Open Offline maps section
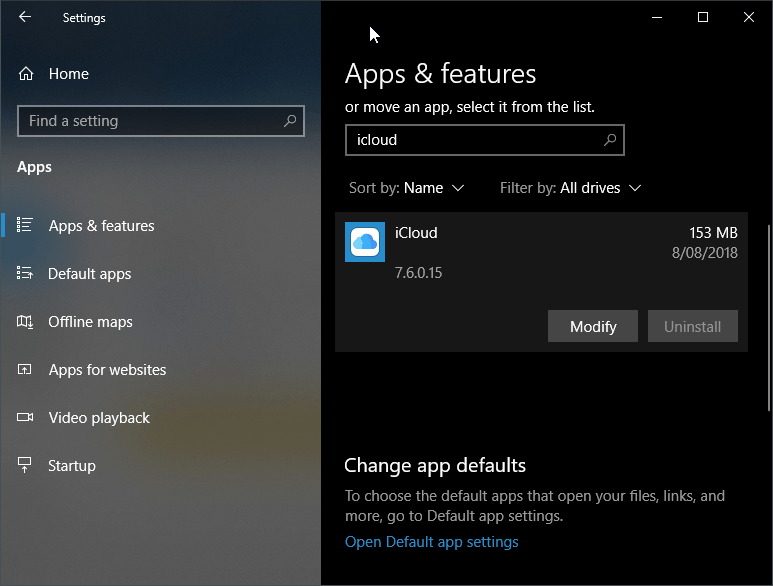This screenshot has width=773, height=586. click(90, 322)
